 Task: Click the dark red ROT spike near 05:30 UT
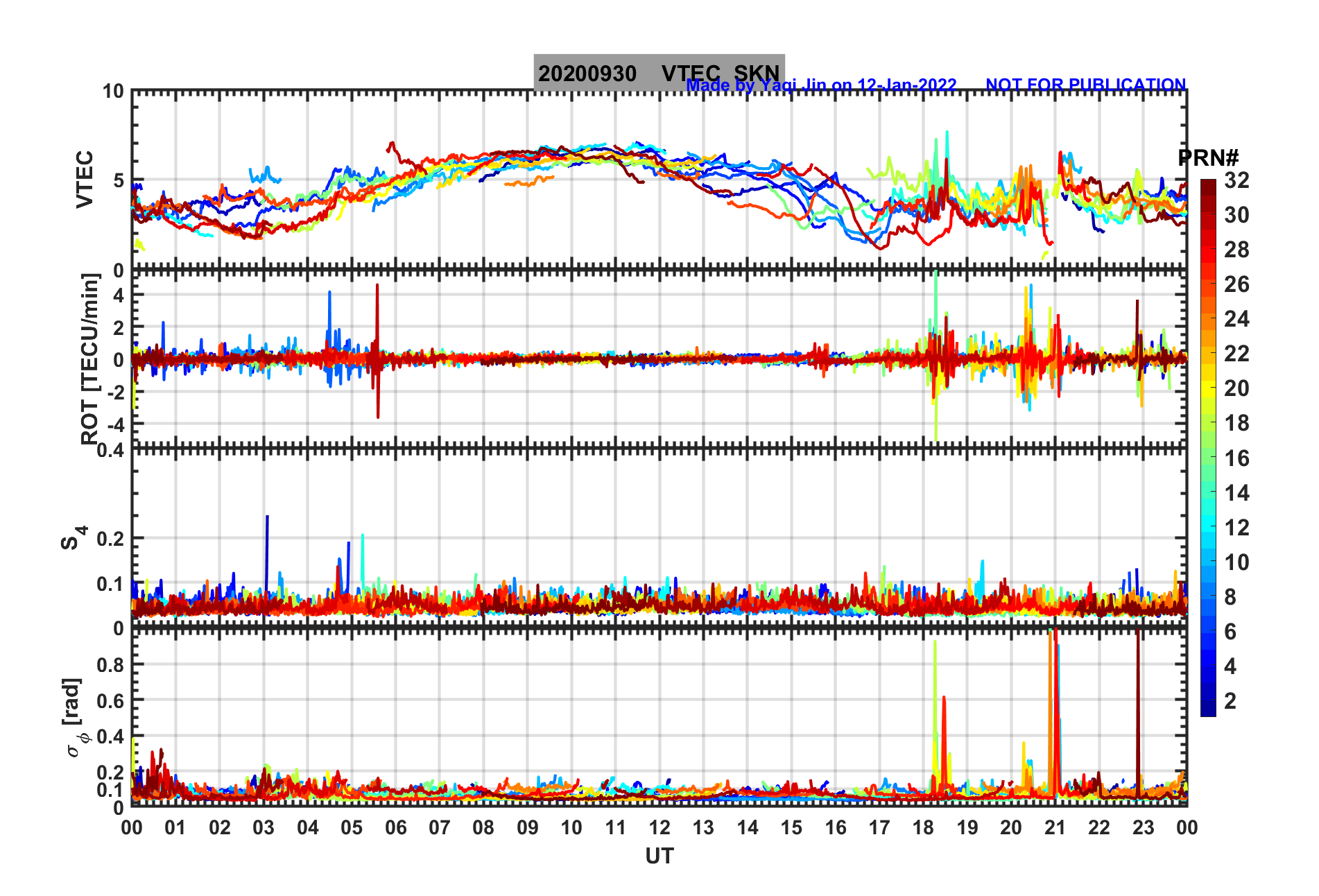(x=377, y=350)
